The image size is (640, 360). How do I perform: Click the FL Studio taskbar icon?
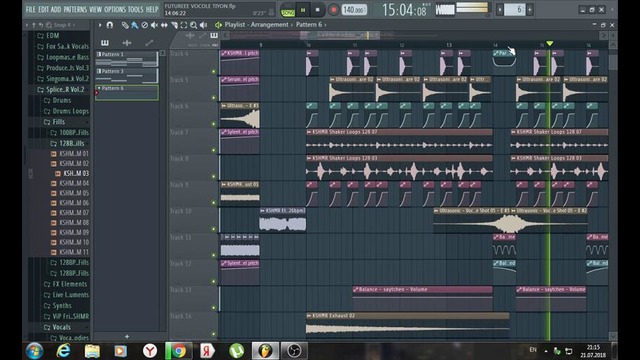point(265,351)
